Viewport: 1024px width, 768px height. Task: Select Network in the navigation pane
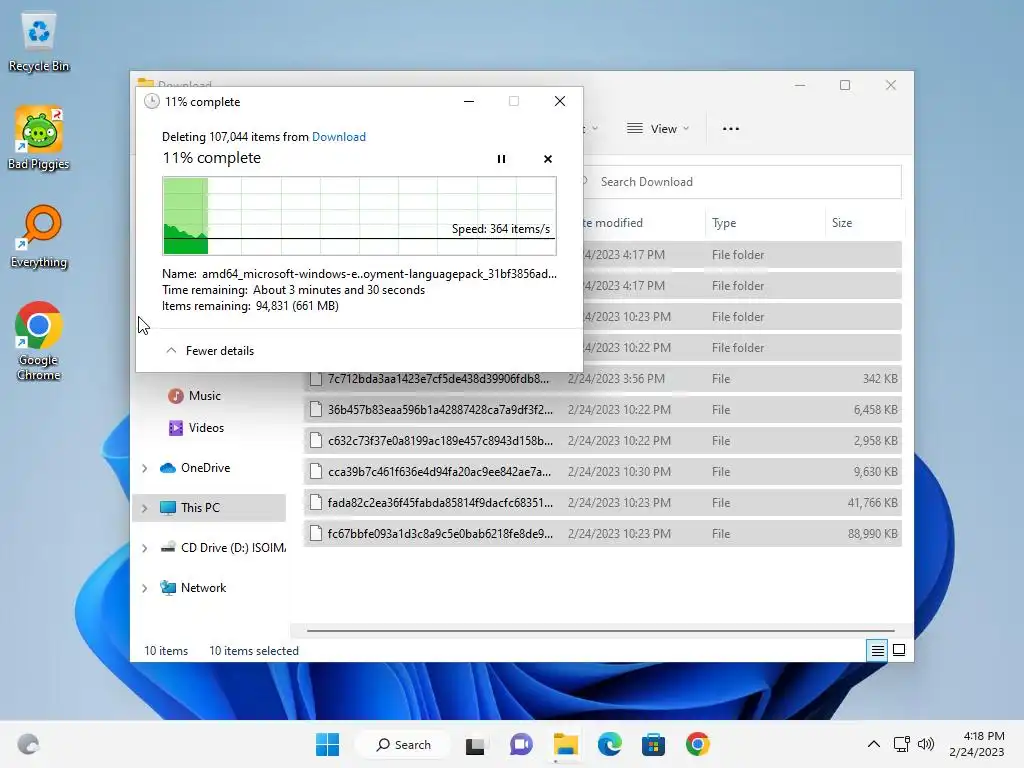tap(203, 588)
